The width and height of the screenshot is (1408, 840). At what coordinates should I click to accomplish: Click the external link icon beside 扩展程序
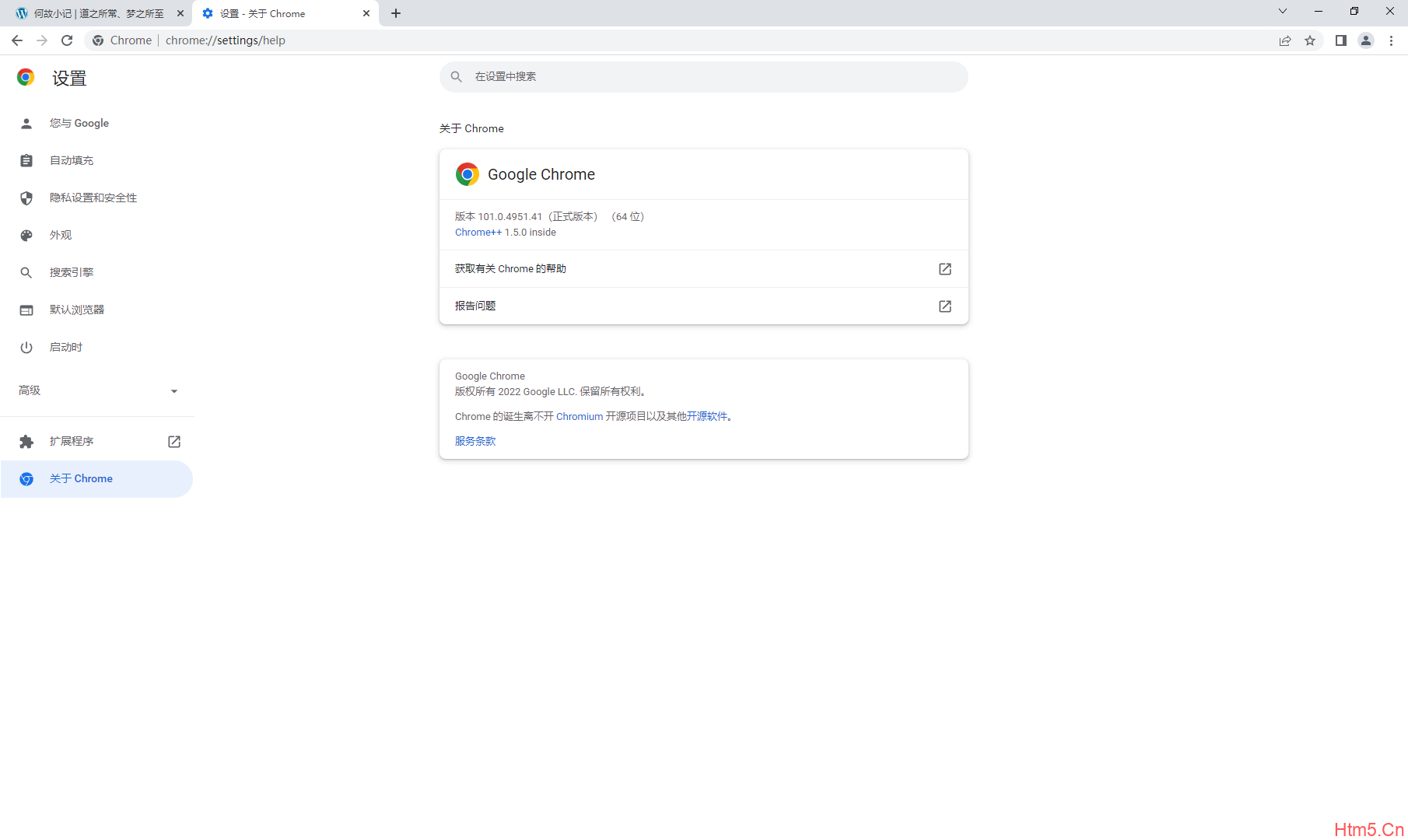pyautogui.click(x=174, y=442)
